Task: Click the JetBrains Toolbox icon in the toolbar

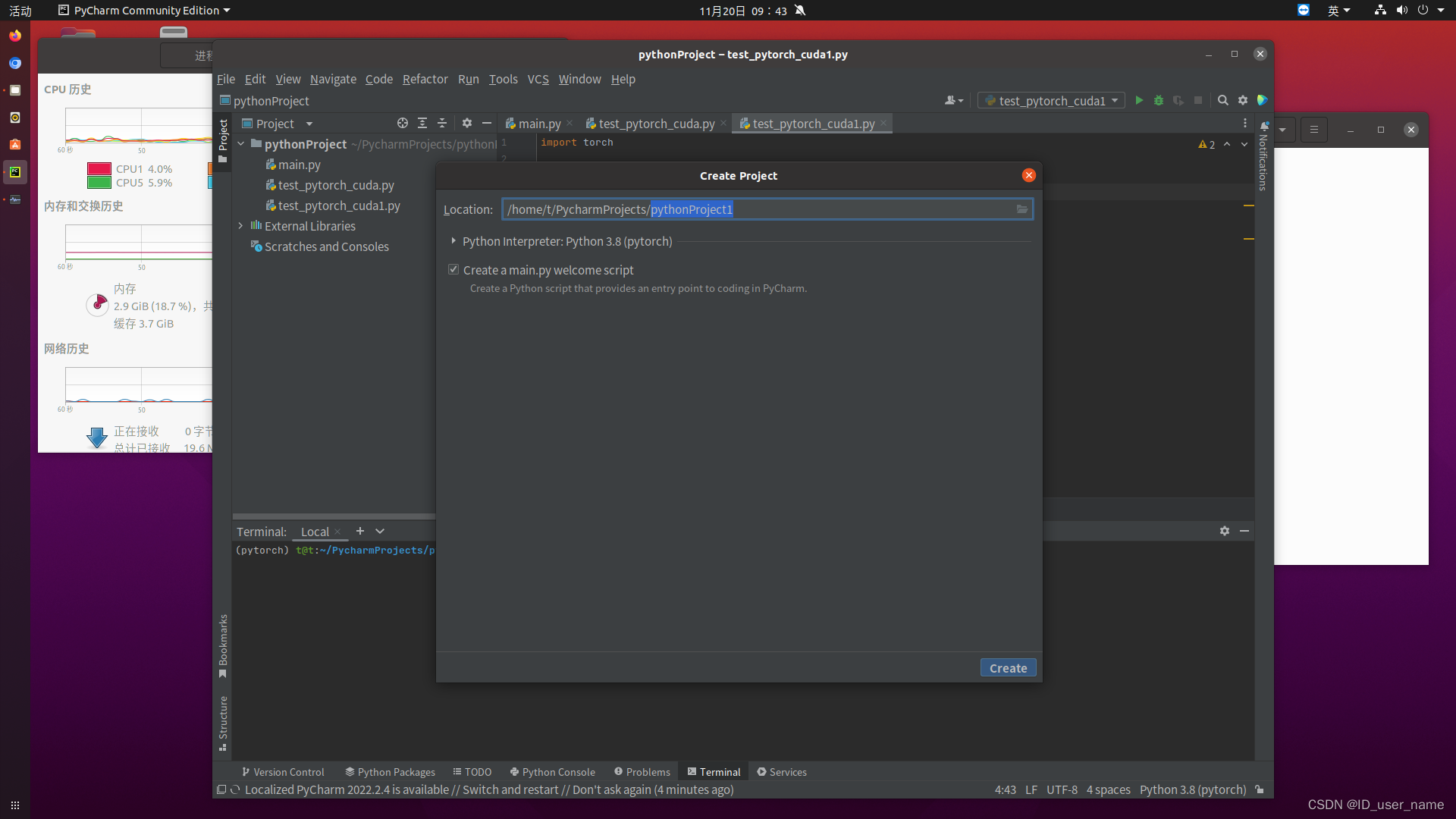Action: tap(1263, 100)
